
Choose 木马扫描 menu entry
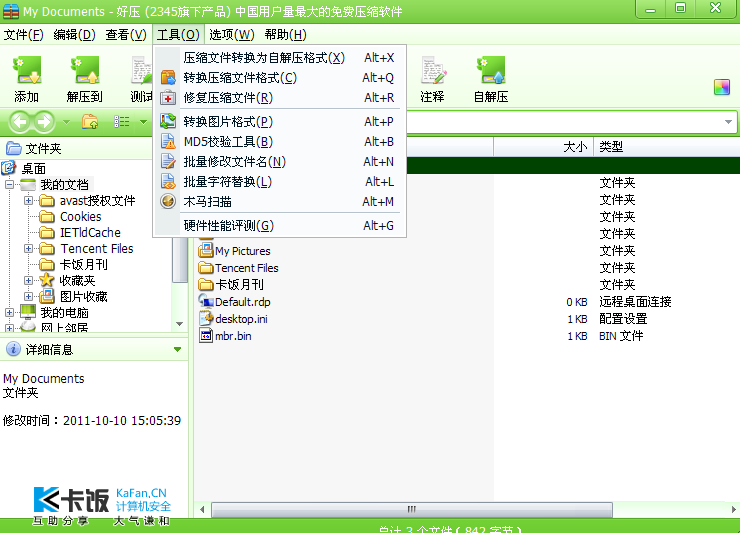[x=279, y=202]
